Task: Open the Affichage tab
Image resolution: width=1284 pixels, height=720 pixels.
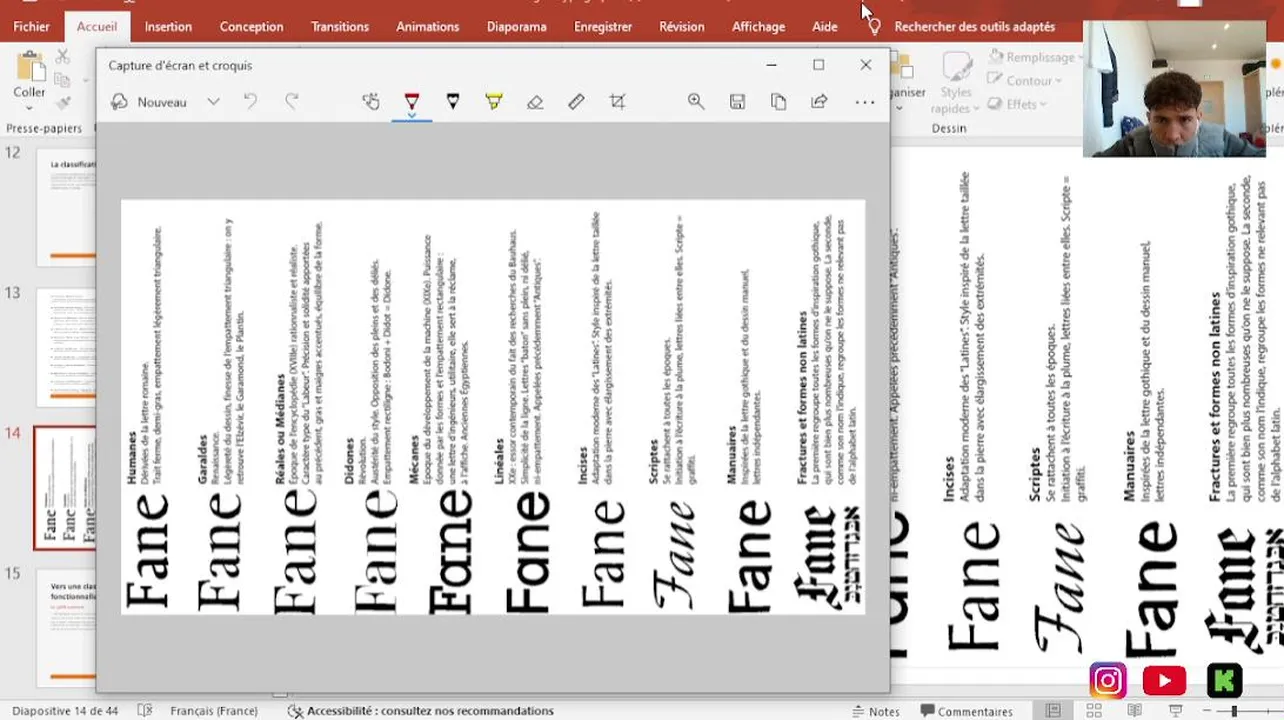Action: click(758, 27)
